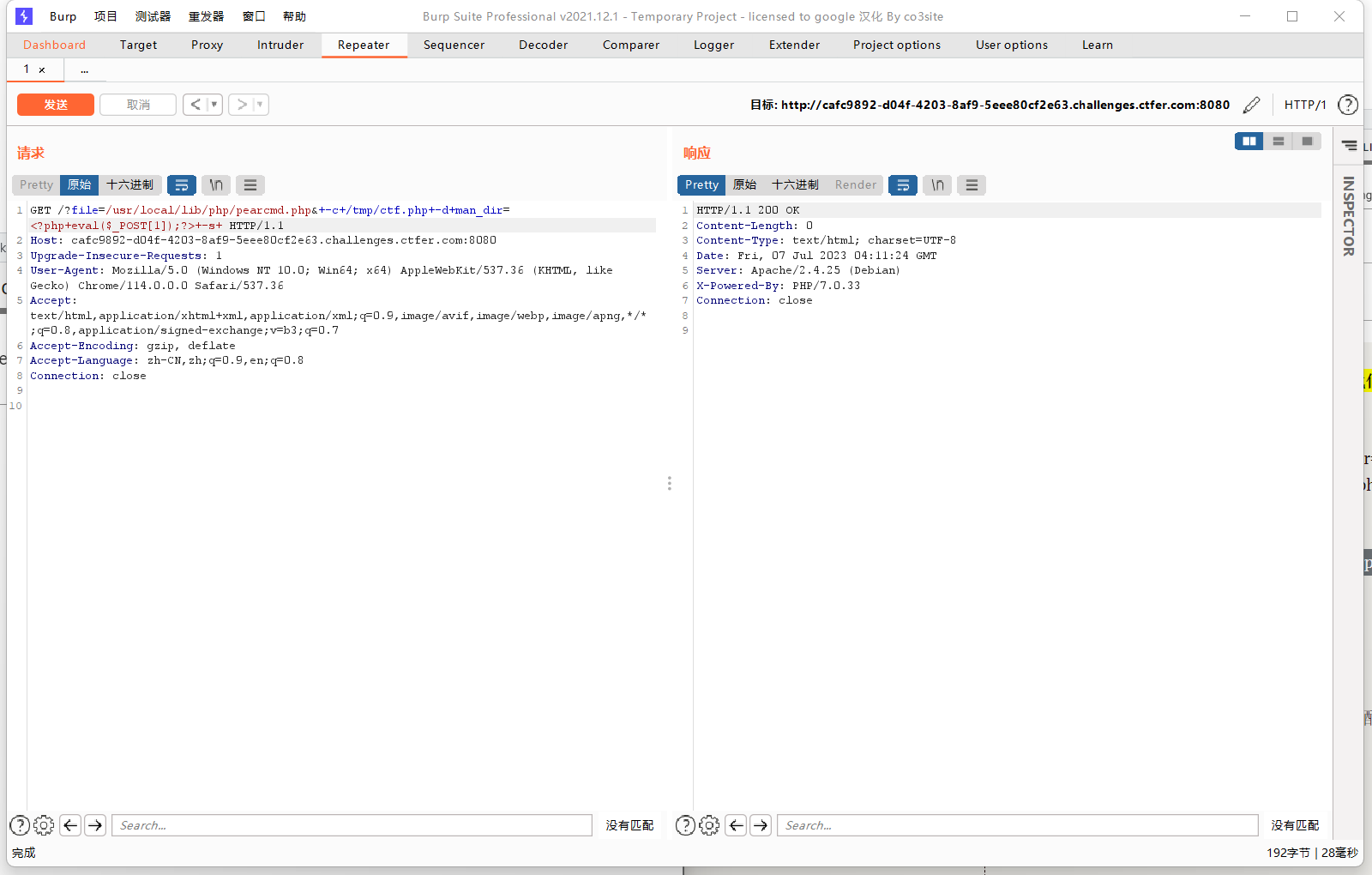Image resolution: width=1372 pixels, height=875 pixels.
Task: Click the panel divider three-dot handle
Action: (670, 483)
